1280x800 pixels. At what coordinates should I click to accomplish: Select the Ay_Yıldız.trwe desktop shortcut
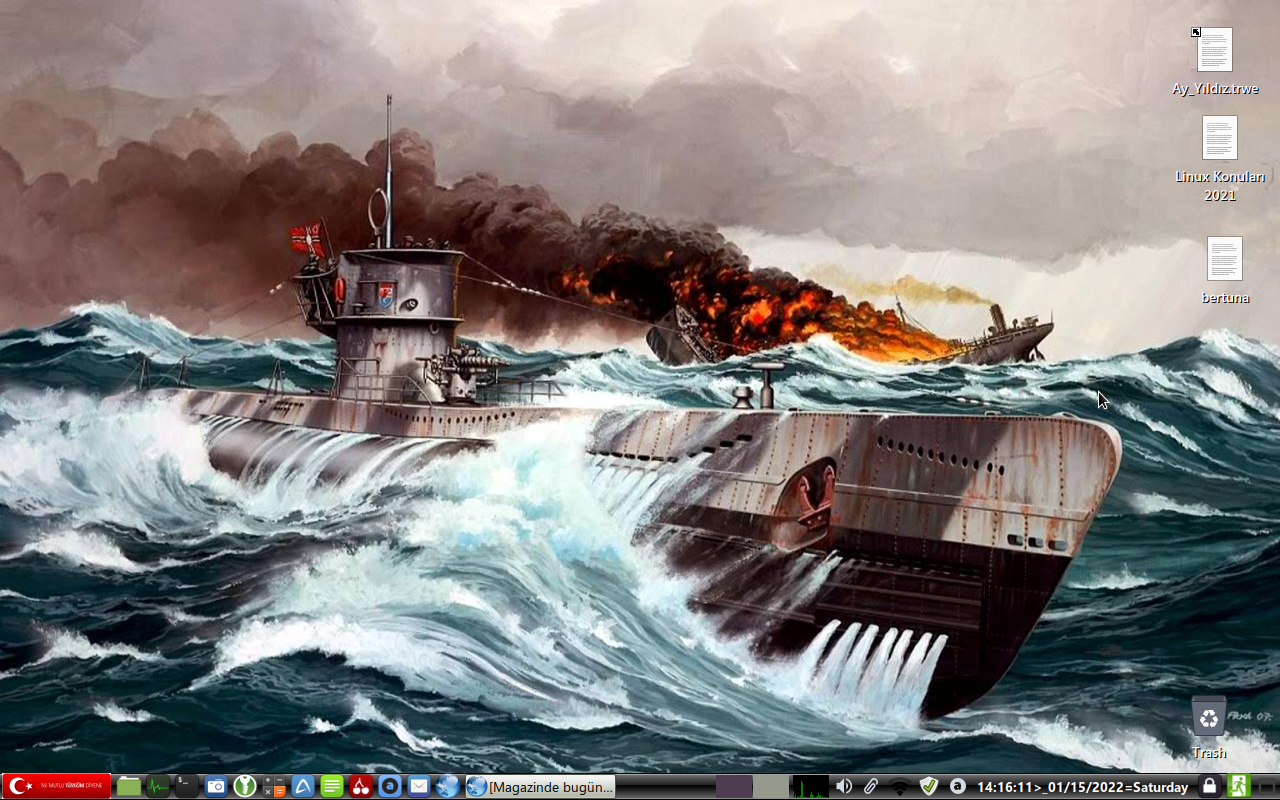point(1215,61)
